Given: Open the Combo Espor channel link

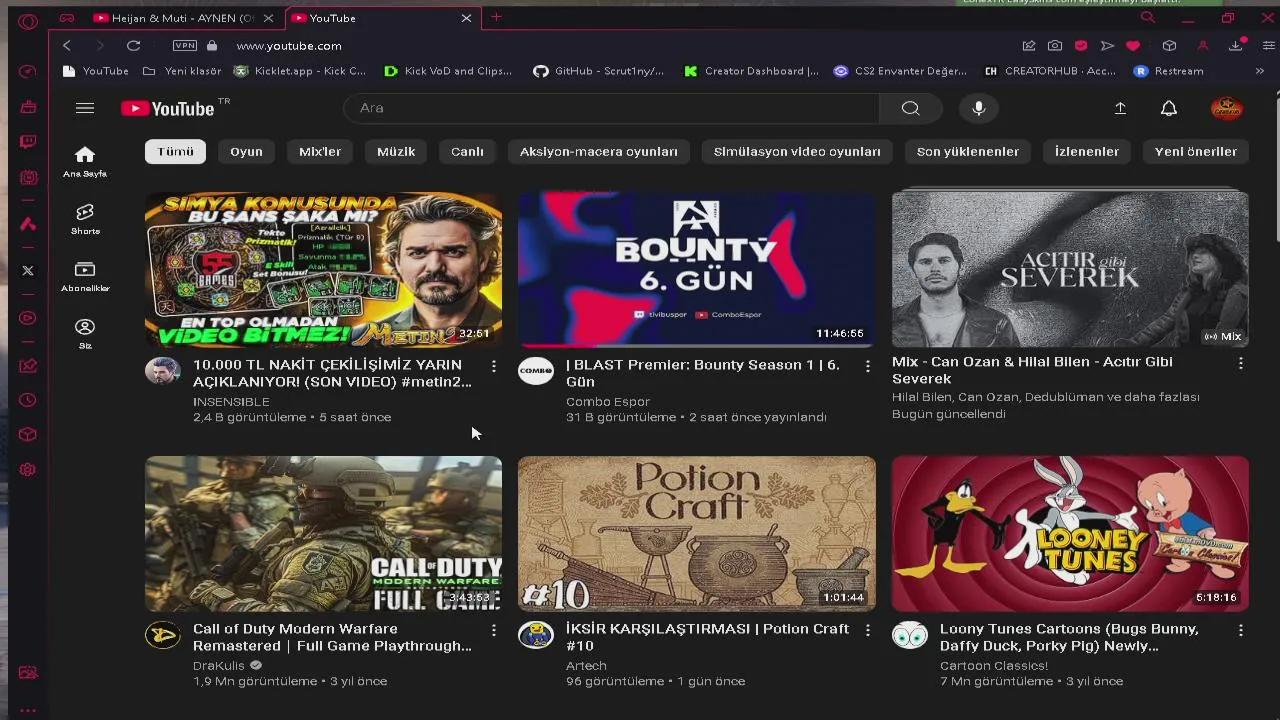Looking at the screenshot, I should pos(607,401).
